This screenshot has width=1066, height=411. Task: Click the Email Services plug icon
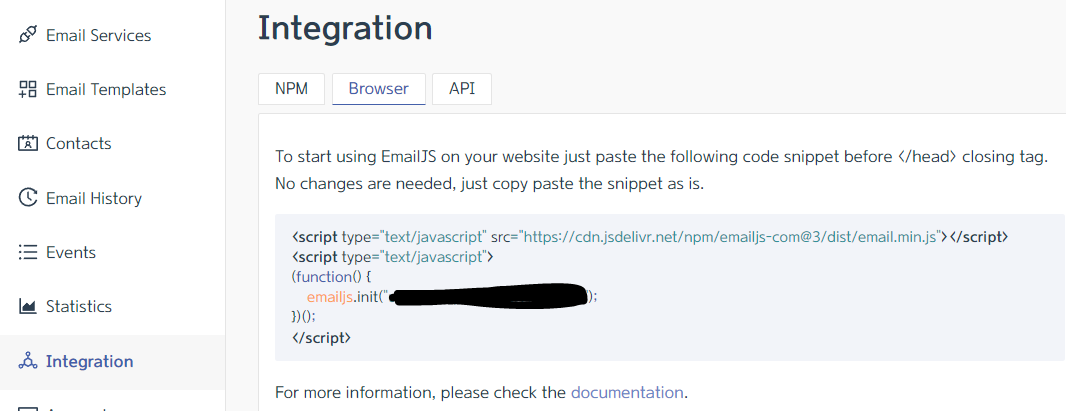[28, 35]
